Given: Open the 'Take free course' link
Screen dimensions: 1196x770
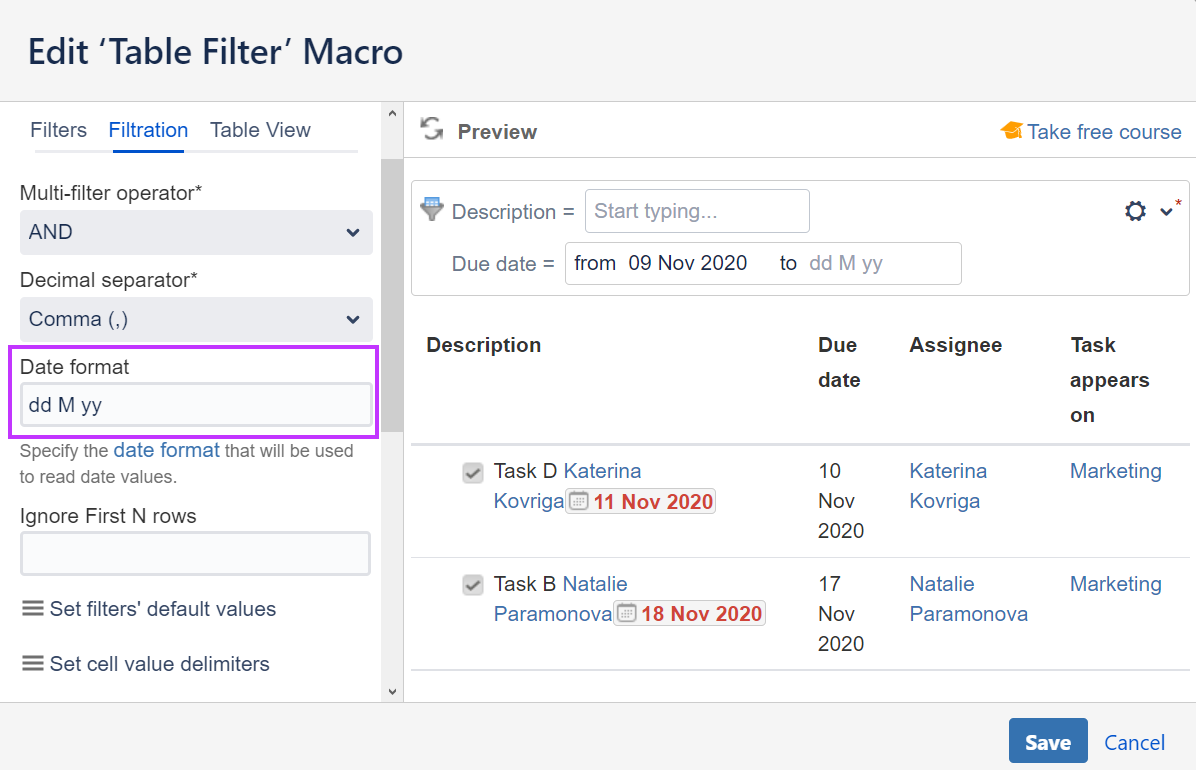Looking at the screenshot, I should click(x=1103, y=131).
